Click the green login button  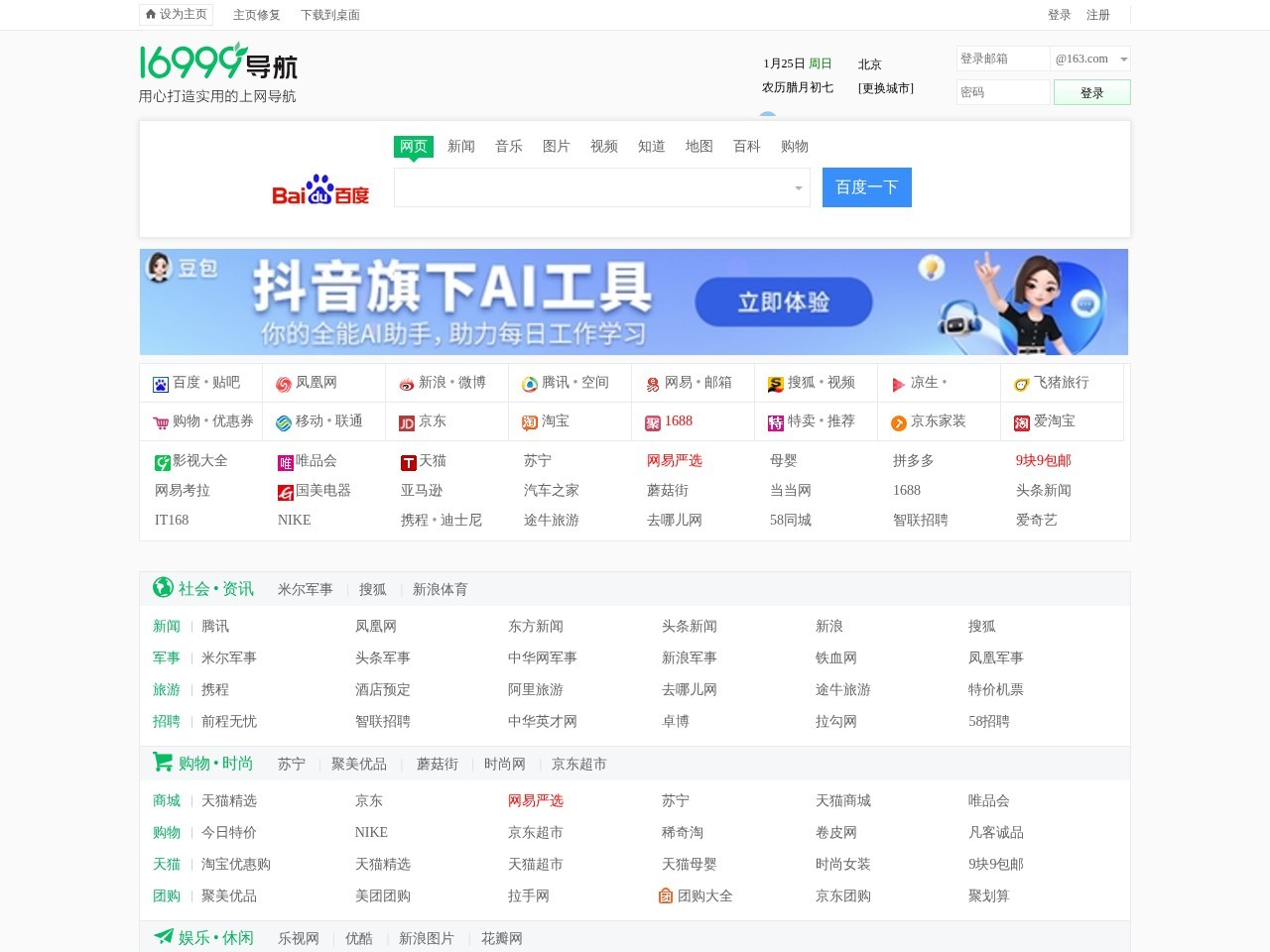1091,92
